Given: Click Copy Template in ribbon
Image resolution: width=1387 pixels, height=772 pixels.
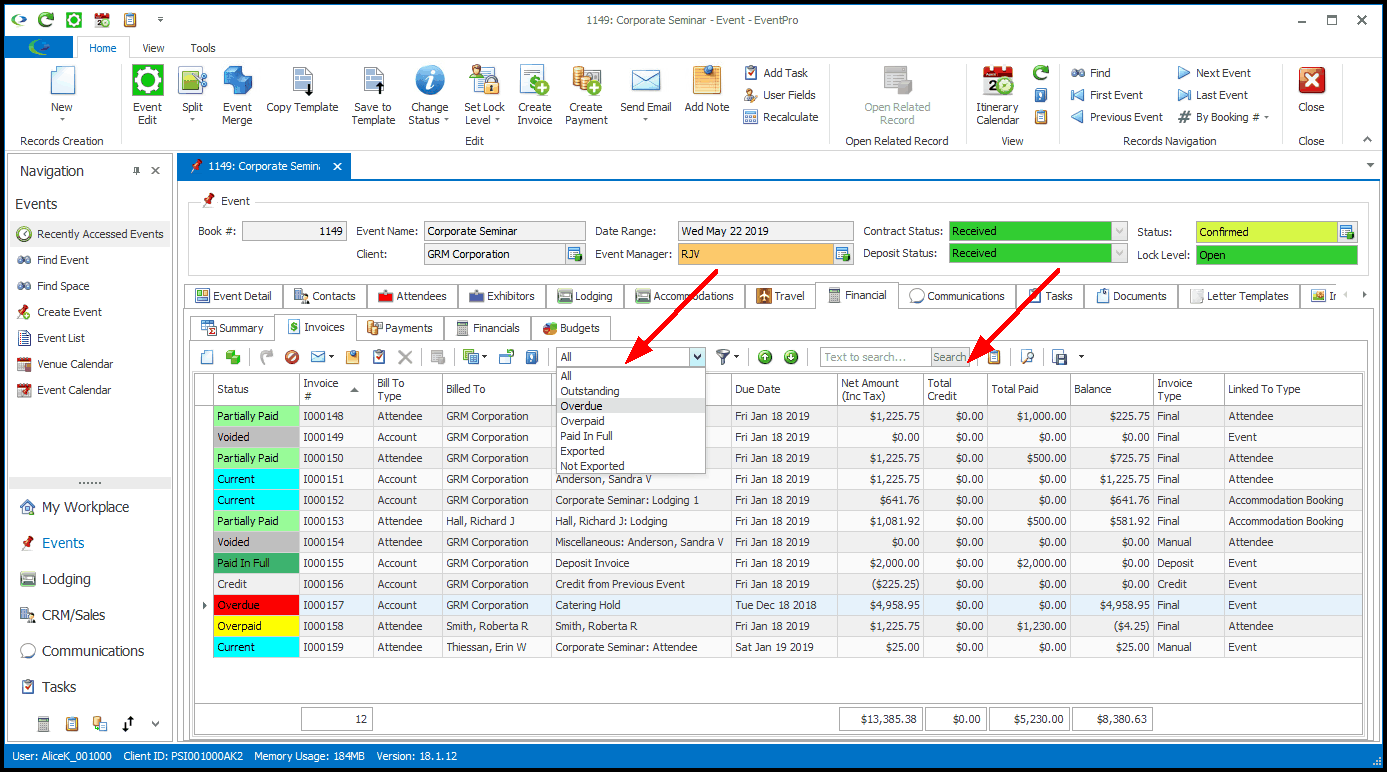Looking at the screenshot, I should click(302, 90).
